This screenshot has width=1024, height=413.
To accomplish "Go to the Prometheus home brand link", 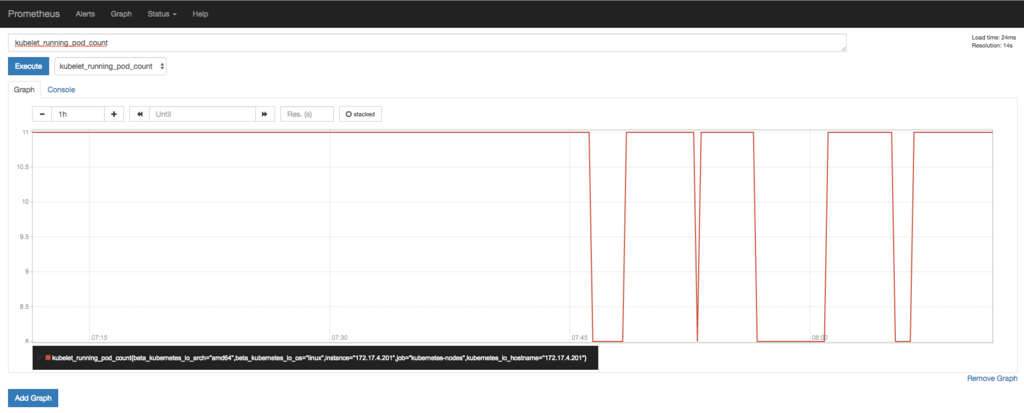I will point(34,14).
